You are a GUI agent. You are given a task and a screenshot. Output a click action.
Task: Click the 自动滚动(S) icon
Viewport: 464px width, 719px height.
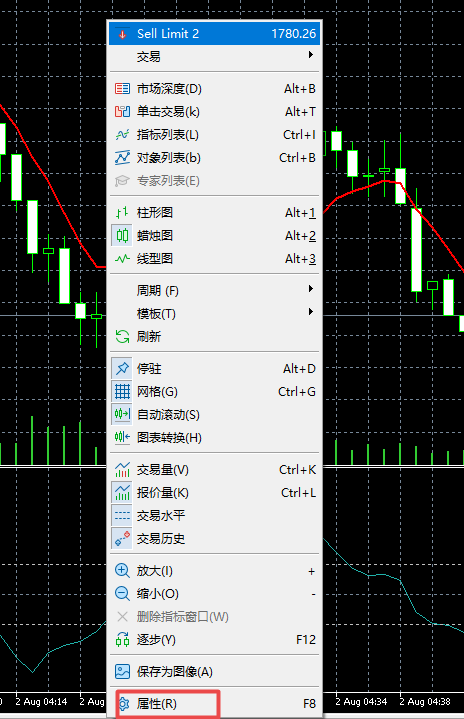[x=122, y=414]
